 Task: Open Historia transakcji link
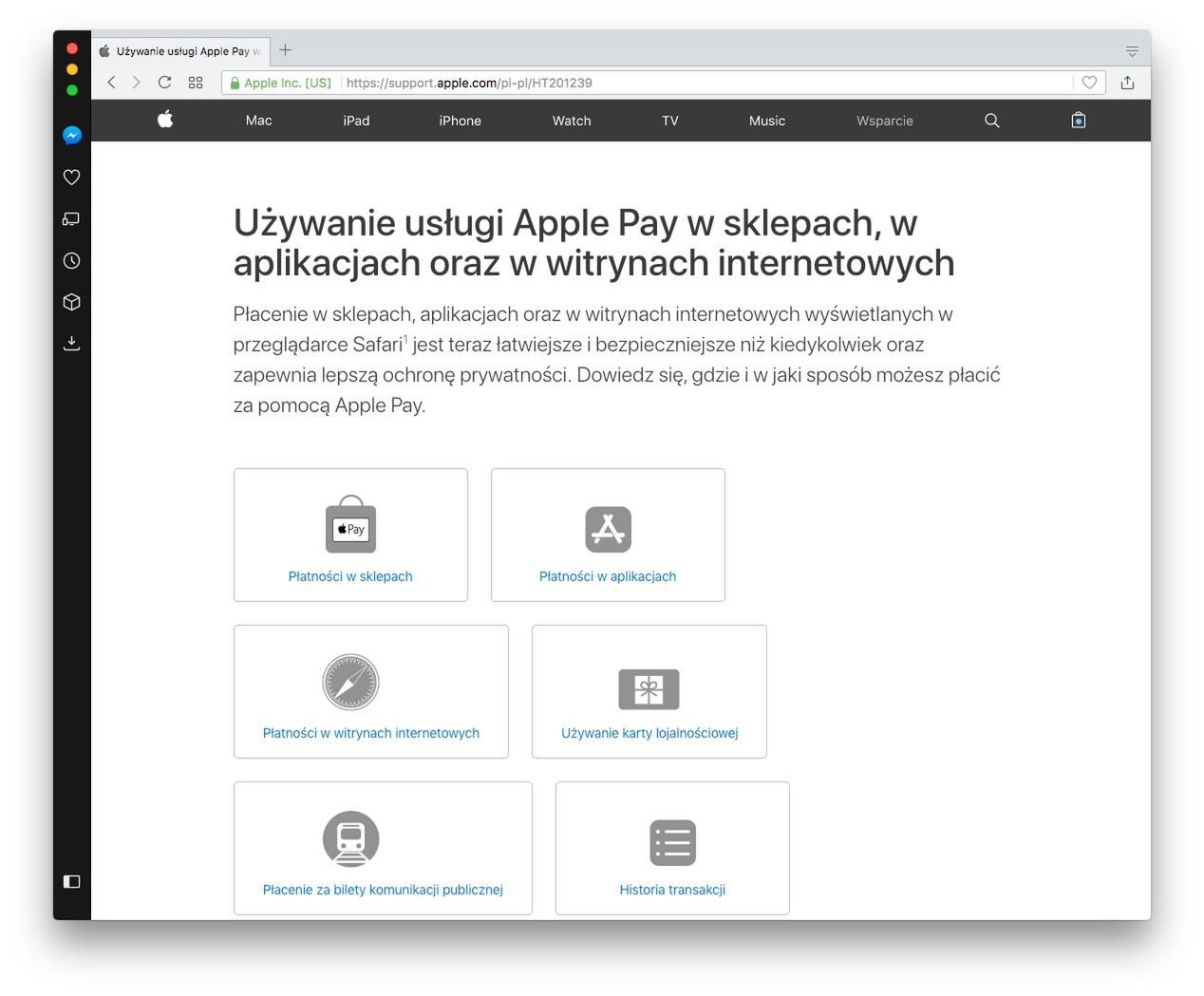(x=672, y=890)
